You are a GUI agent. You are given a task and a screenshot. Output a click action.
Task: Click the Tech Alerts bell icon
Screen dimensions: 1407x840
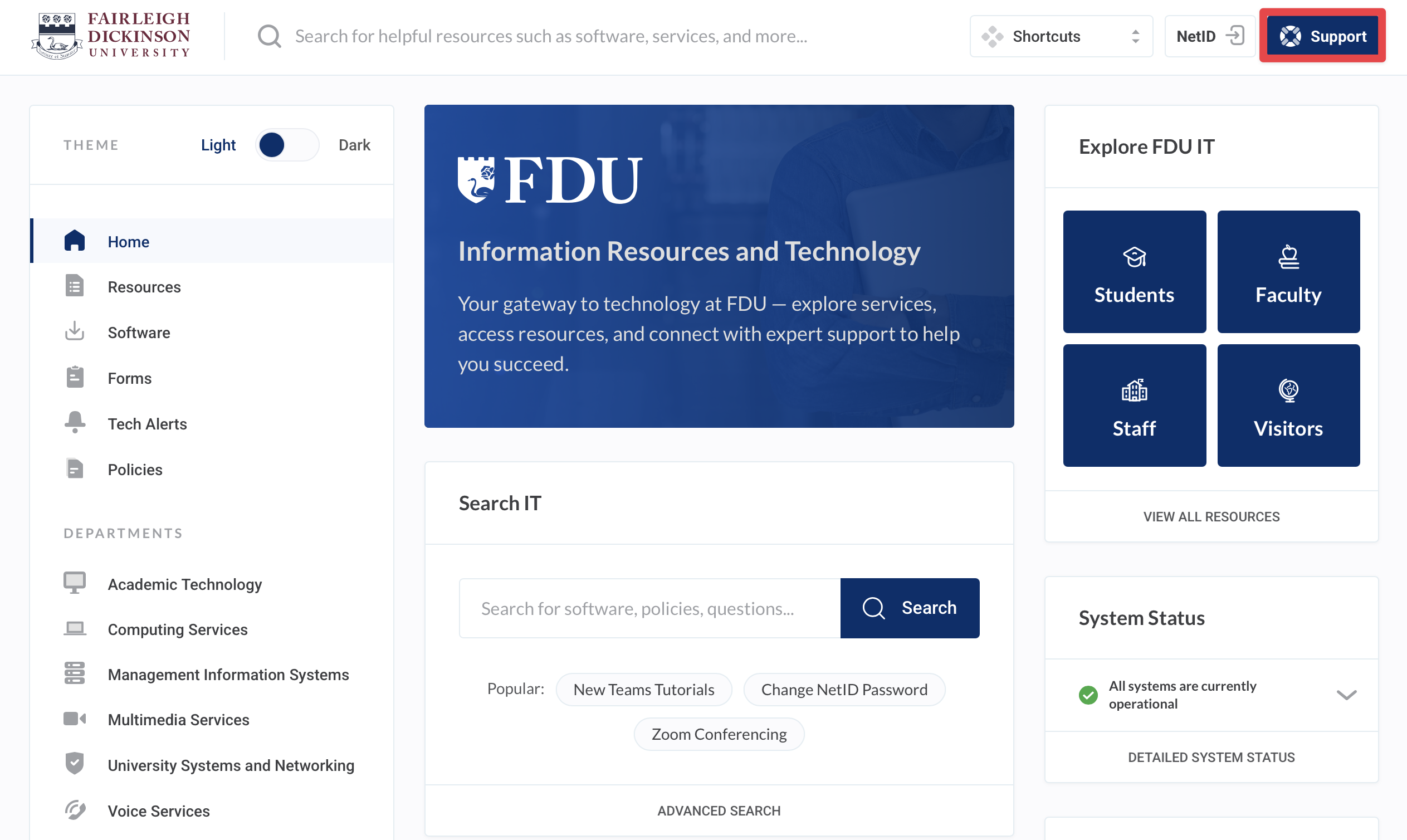click(74, 423)
